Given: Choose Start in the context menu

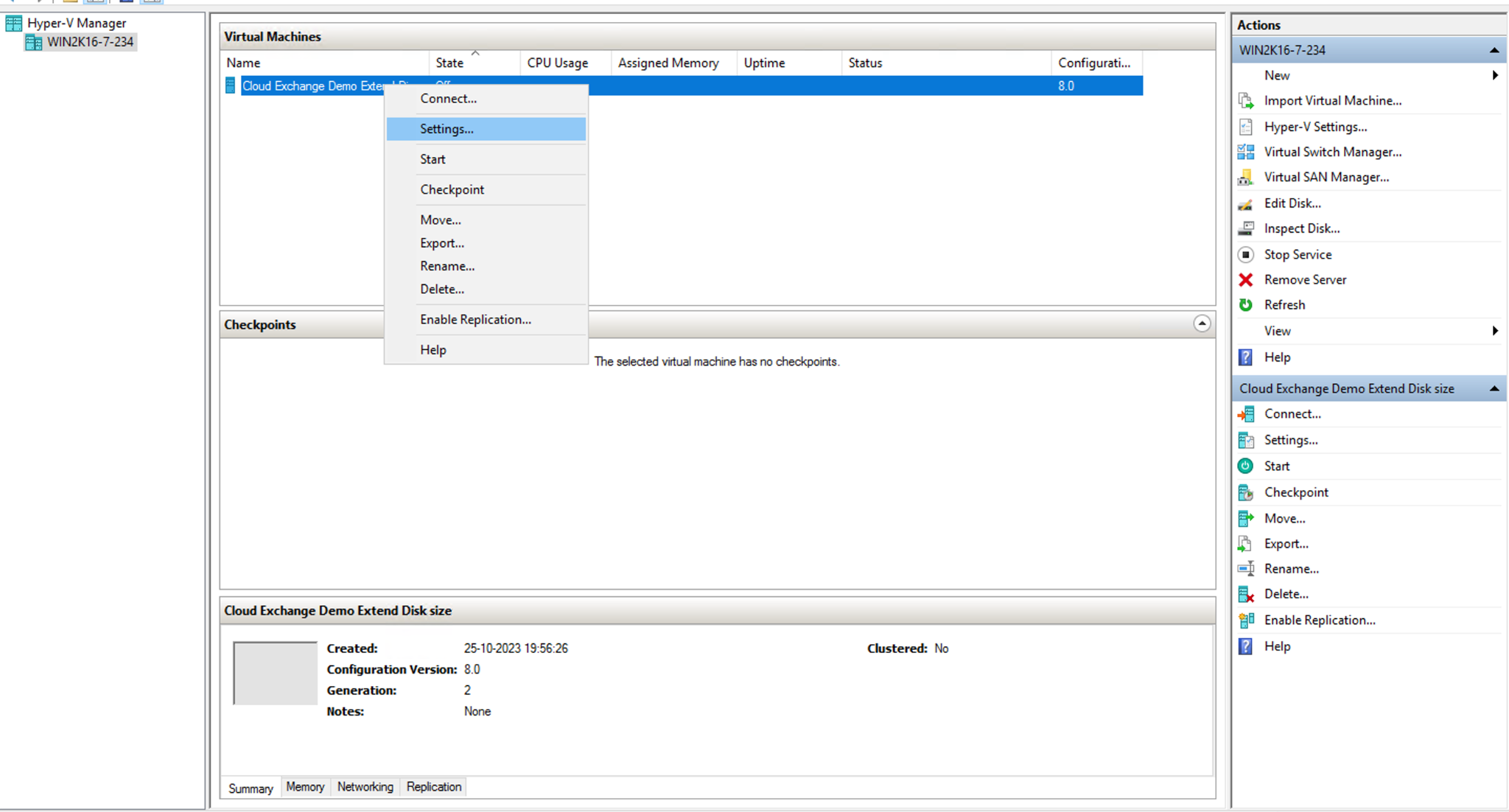Looking at the screenshot, I should (486, 159).
